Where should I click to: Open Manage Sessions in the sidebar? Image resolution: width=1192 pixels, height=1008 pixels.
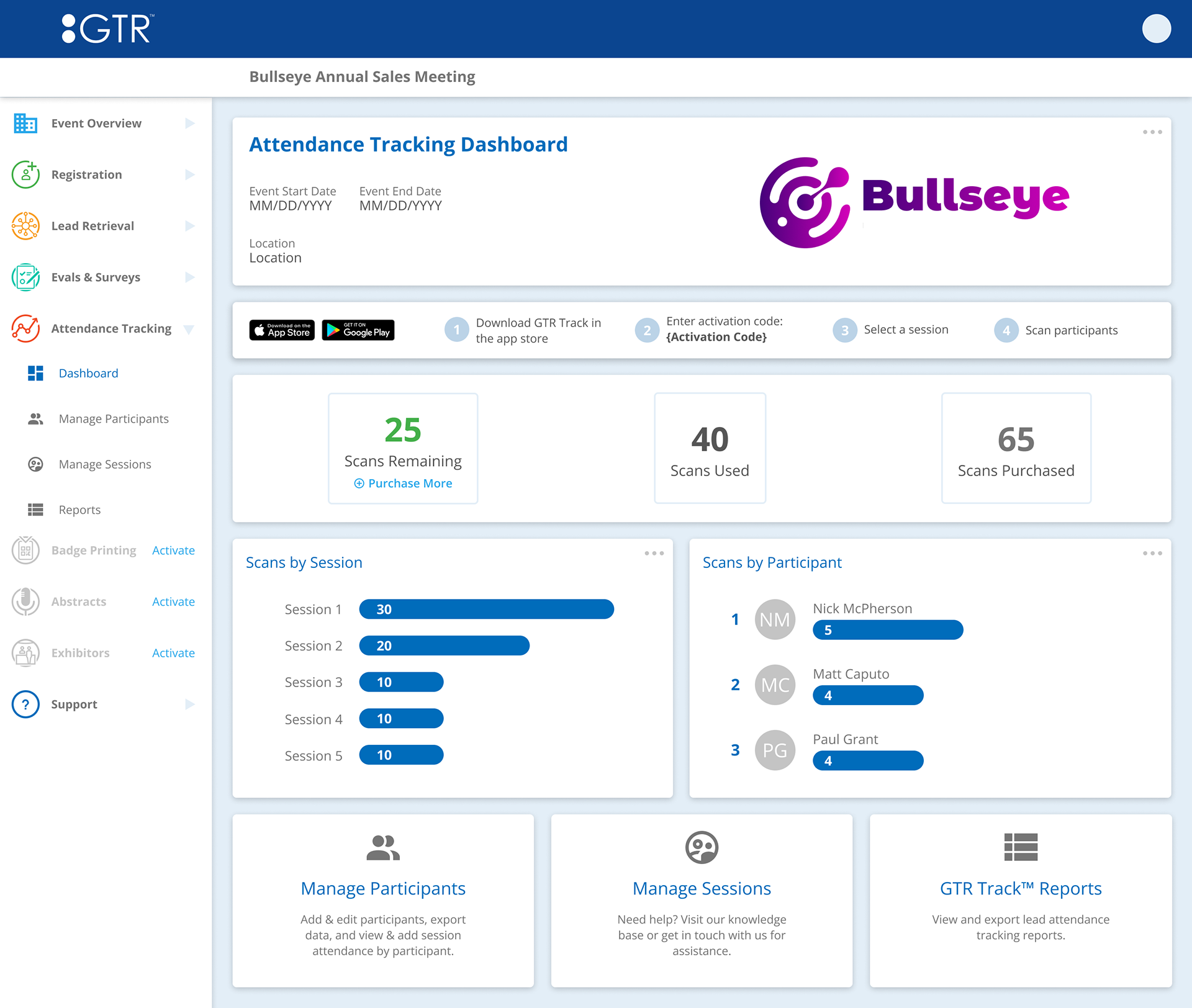105,464
